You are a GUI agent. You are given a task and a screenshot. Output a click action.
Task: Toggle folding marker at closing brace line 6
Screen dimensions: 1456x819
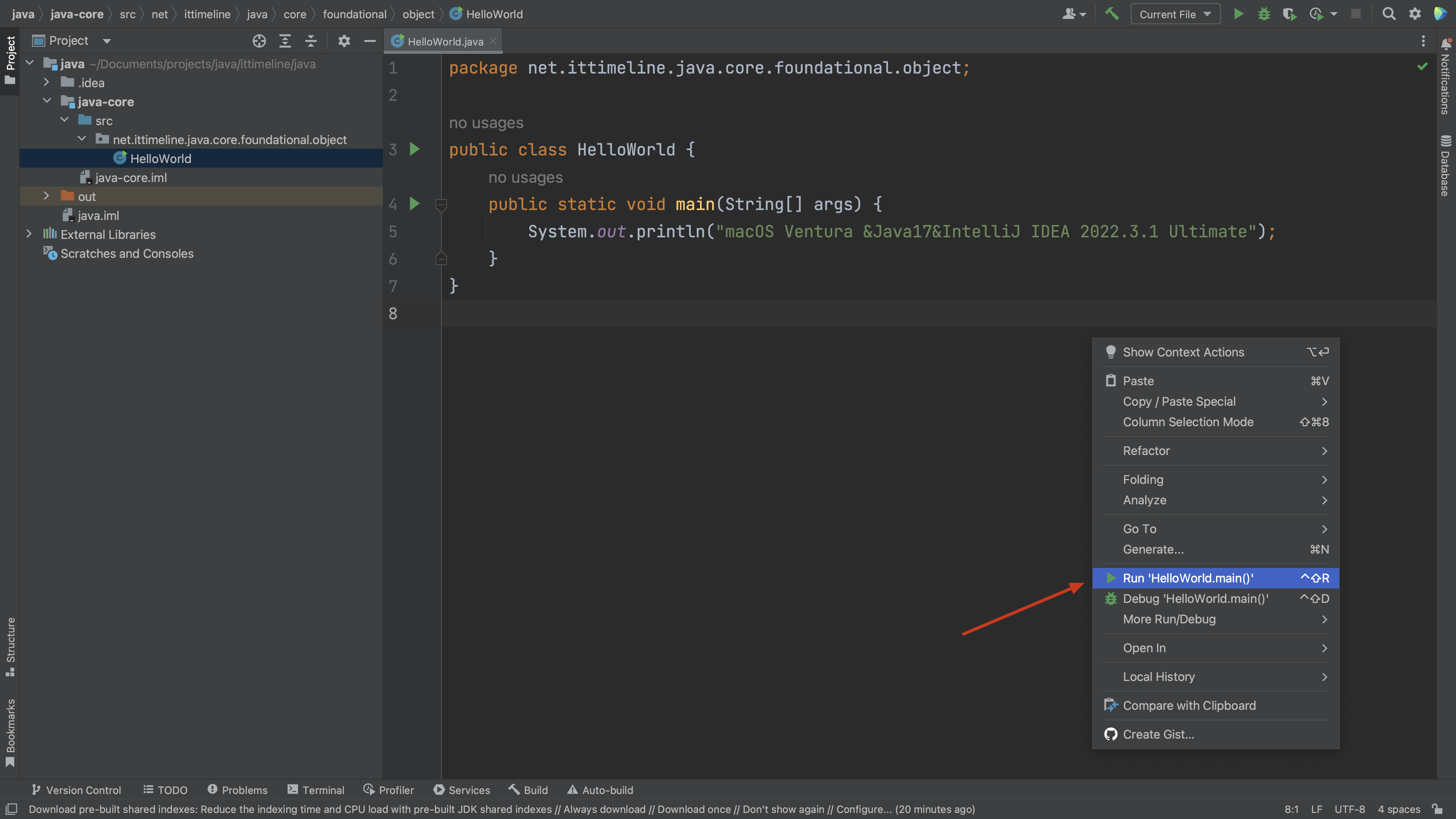coord(441,258)
